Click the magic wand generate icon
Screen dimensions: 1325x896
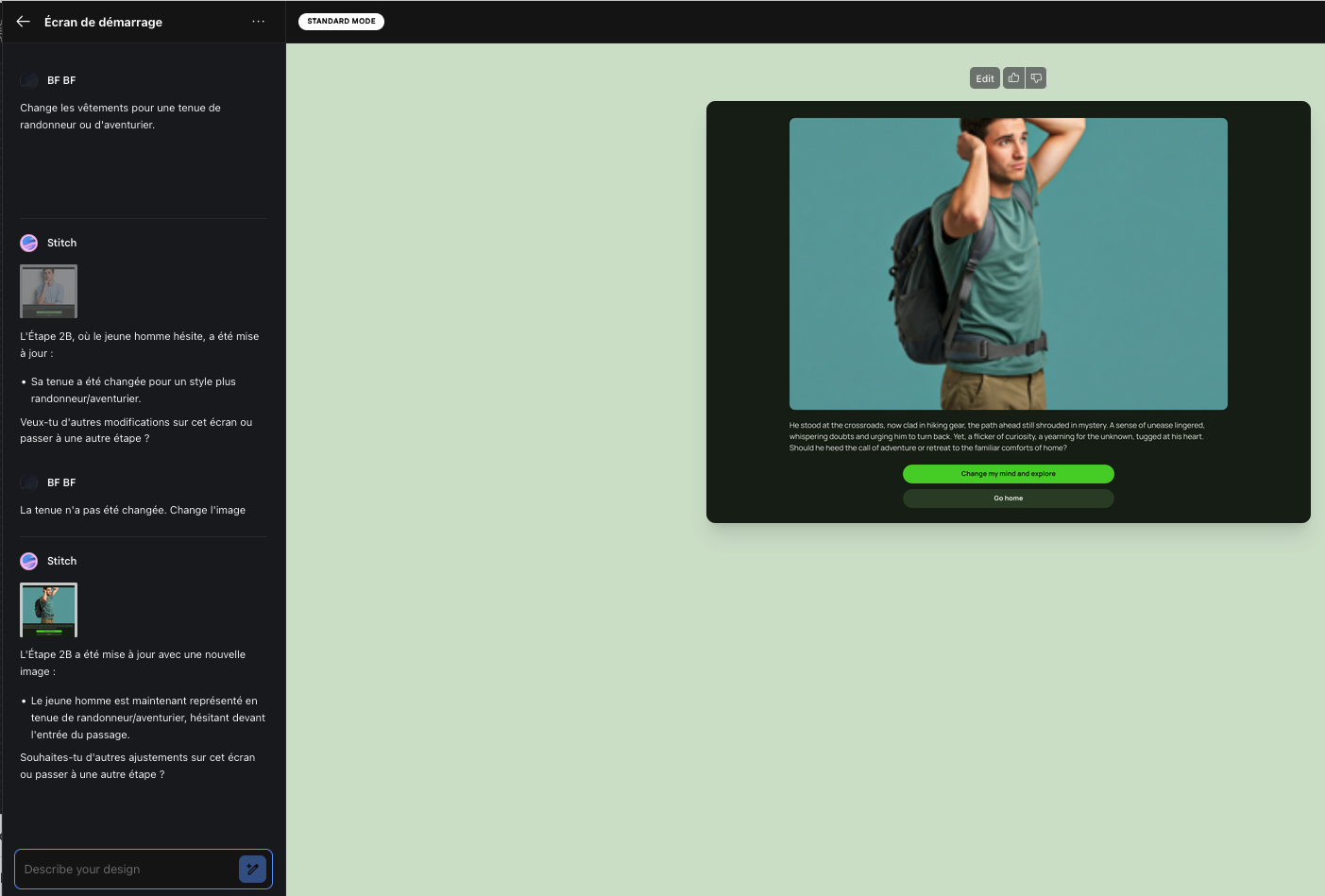point(252,869)
